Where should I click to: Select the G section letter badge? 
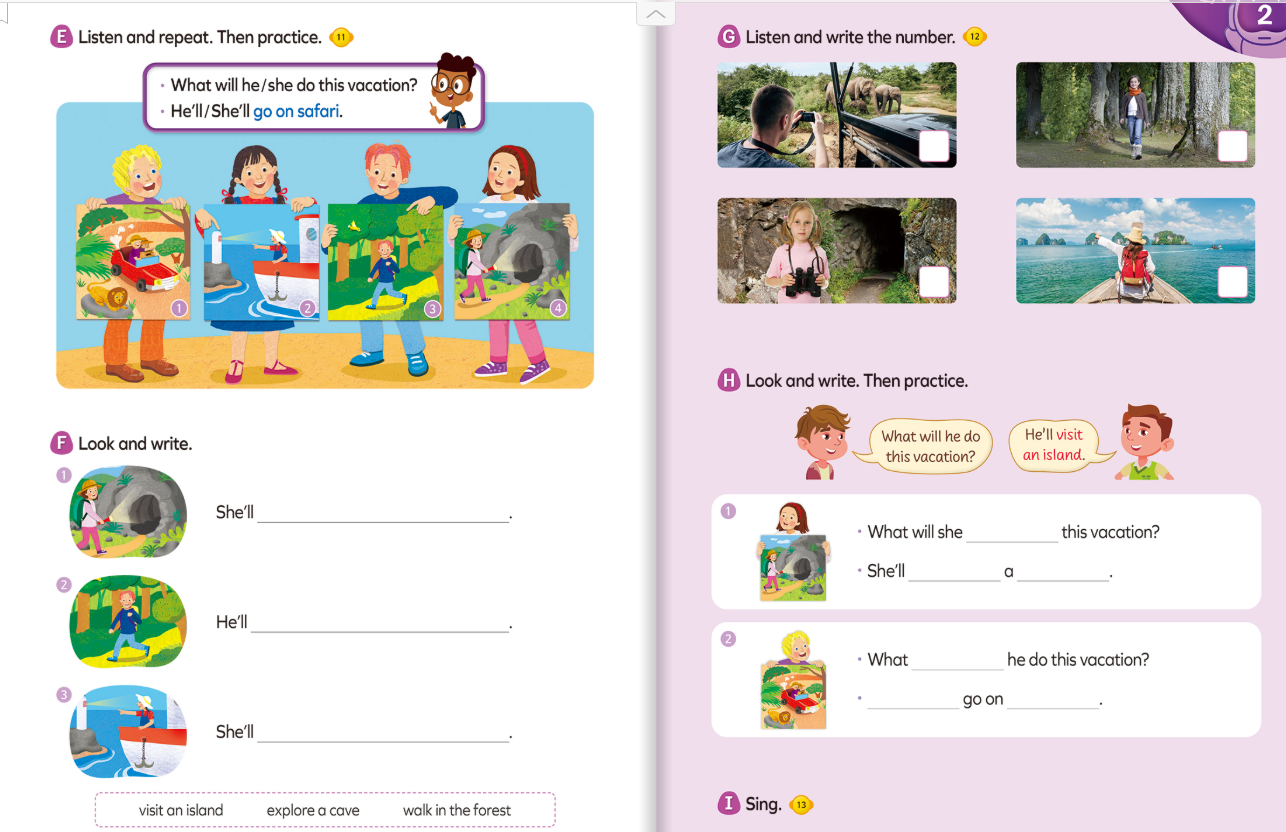pos(729,37)
